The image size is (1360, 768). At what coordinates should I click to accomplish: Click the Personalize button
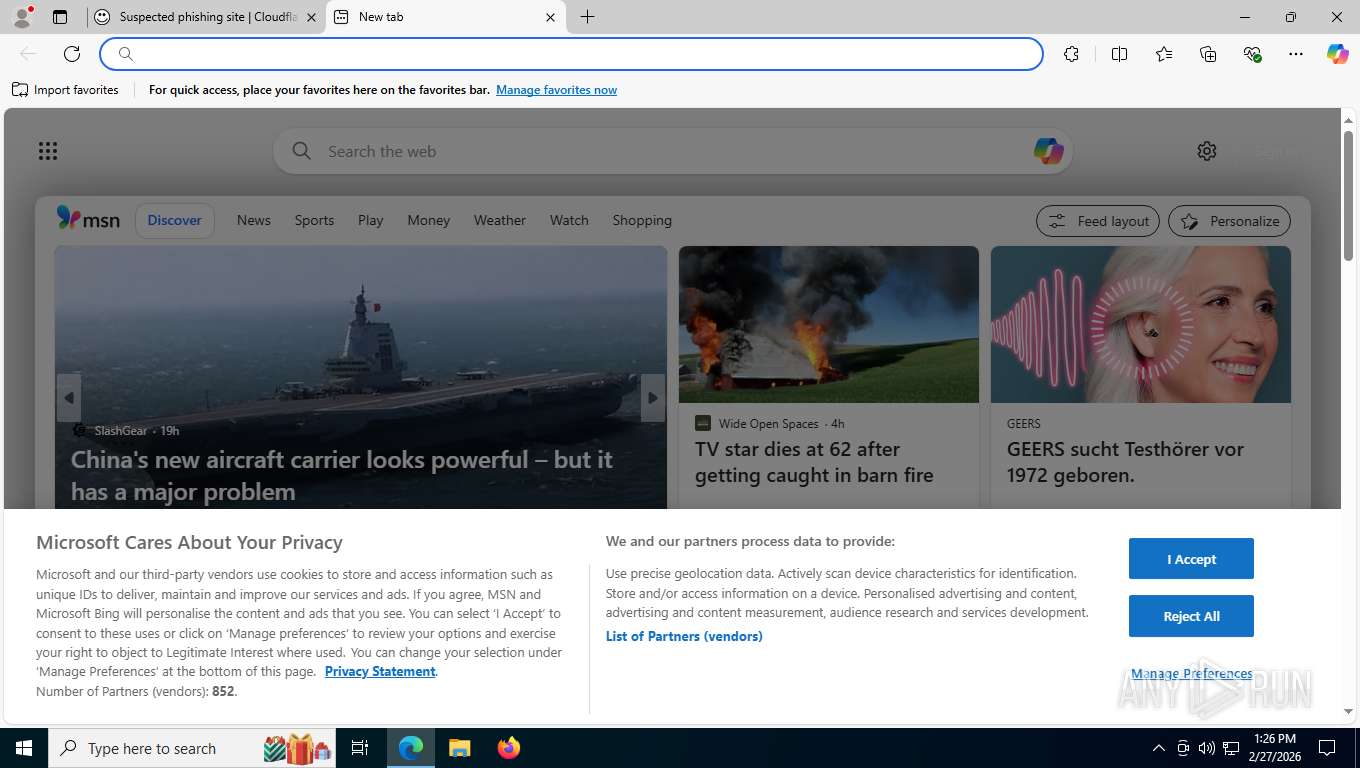[x=1230, y=221]
